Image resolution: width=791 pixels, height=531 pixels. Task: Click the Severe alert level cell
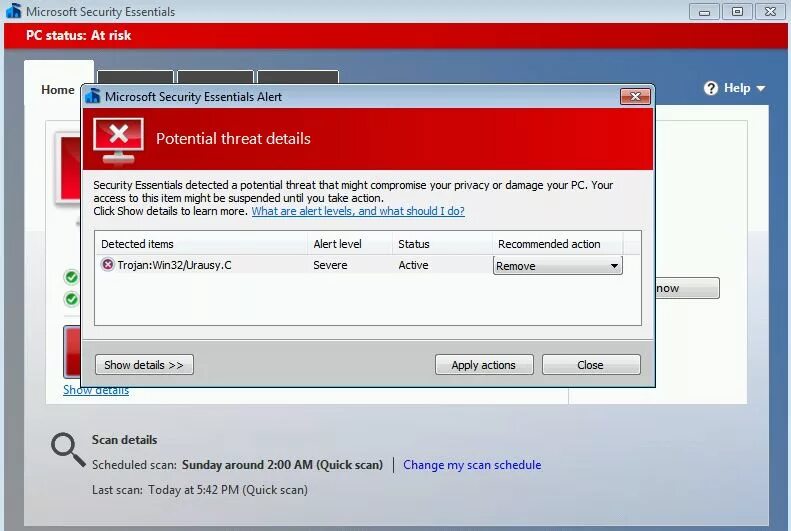[330, 265]
